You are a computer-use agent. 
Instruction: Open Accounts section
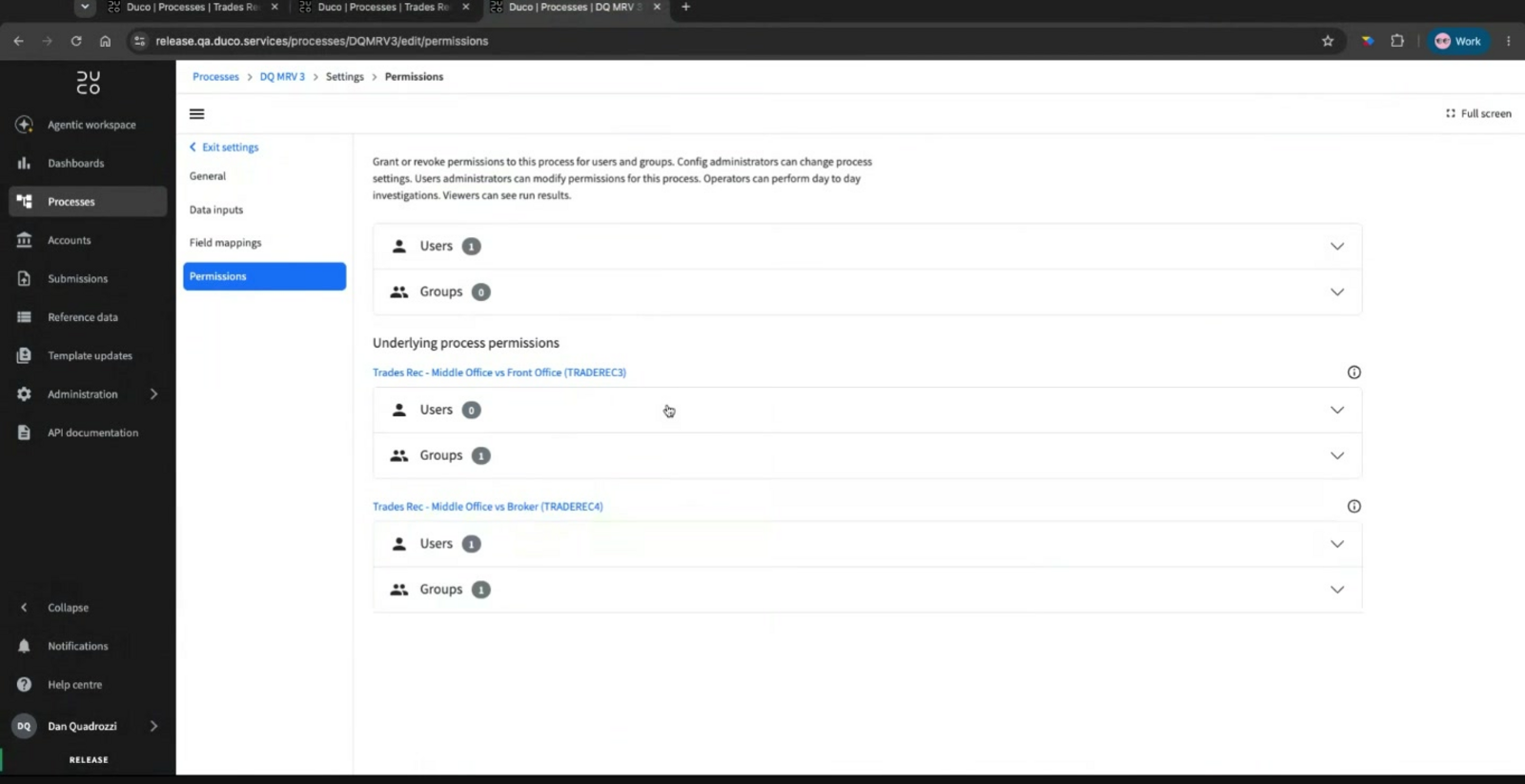click(x=88, y=240)
